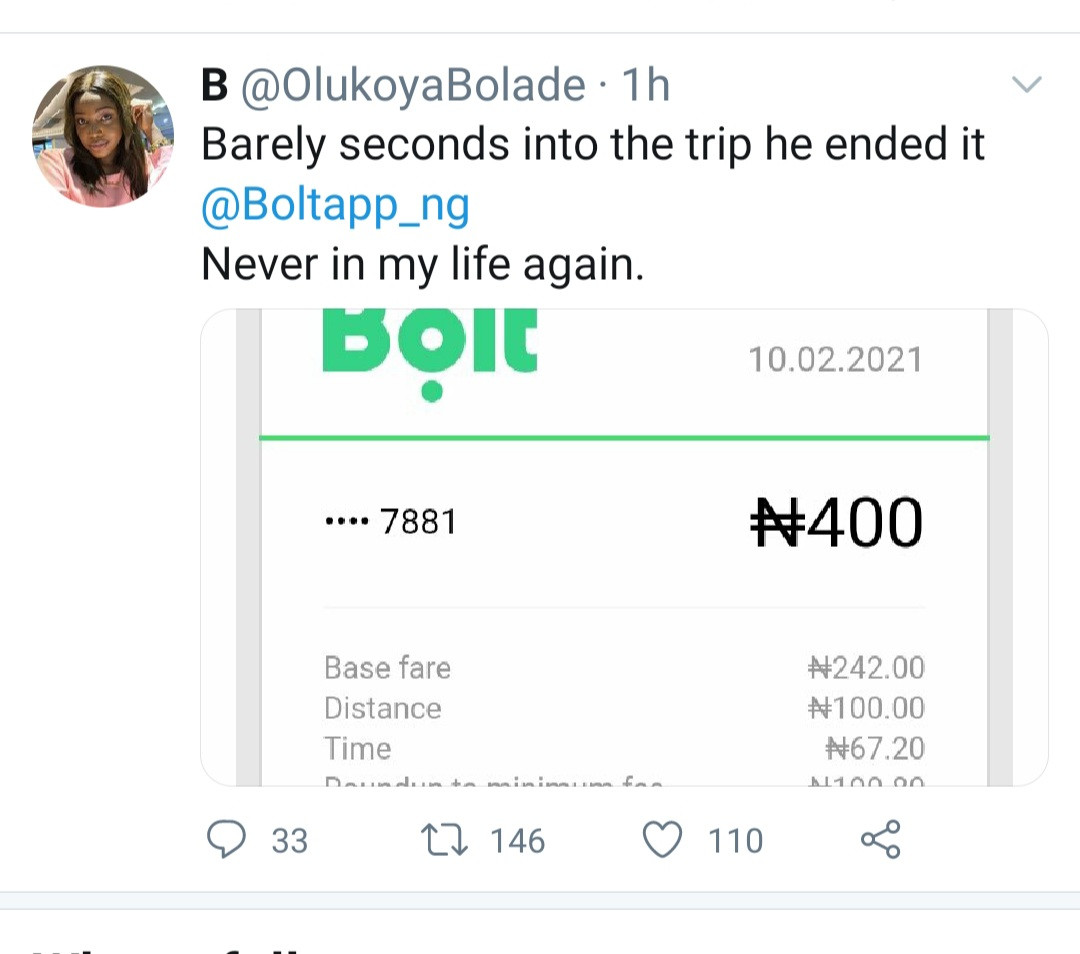Tap the ₦400 total on the receipt
The height and width of the screenshot is (954, 1080).
pyautogui.click(x=836, y=523)
